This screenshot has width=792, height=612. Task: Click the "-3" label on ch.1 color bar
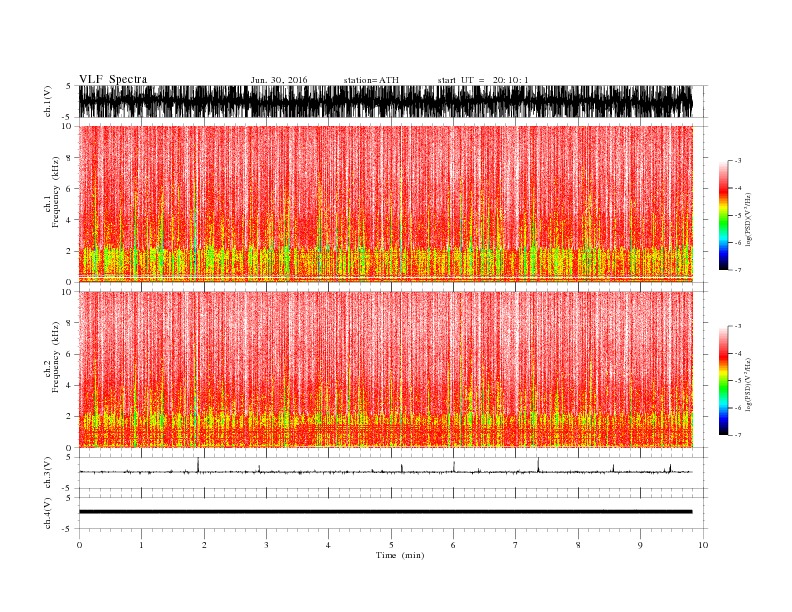[738, 161]
